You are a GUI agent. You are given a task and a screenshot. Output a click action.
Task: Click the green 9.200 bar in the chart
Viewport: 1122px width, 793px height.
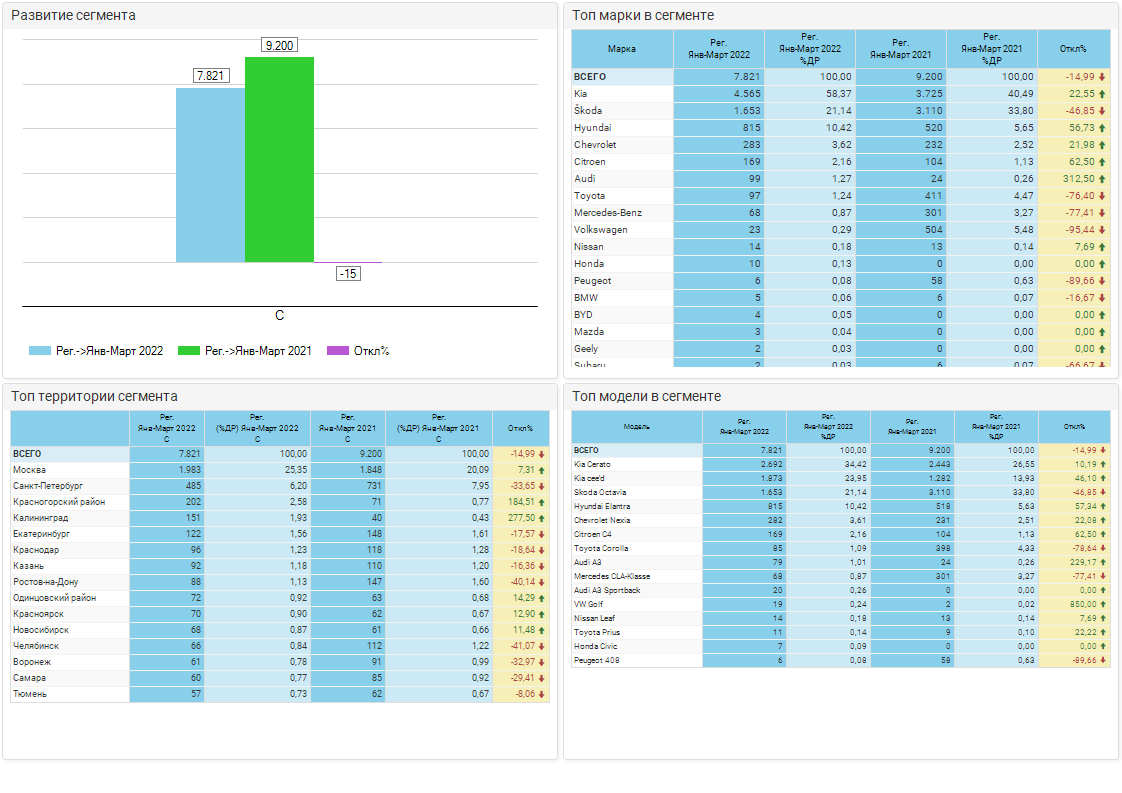pyautogui.click(x=279, y=160)
